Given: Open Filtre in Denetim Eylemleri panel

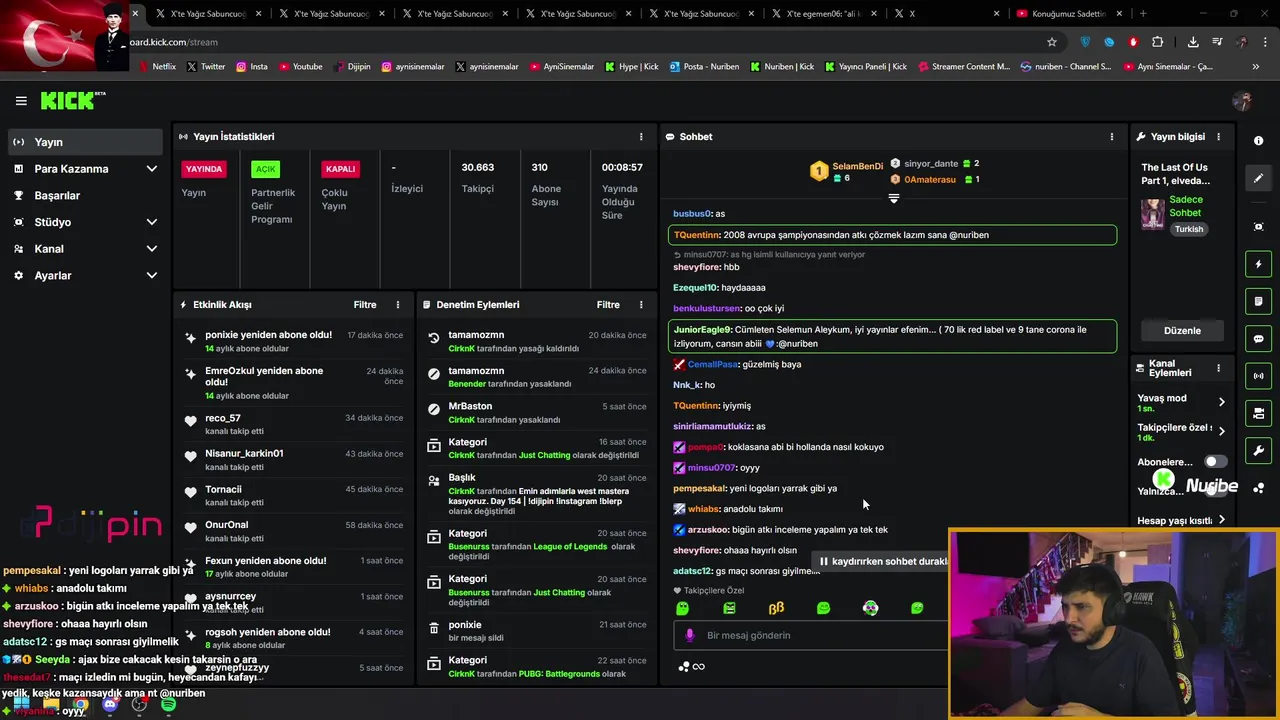Looking at the screenshot, I should coord(608,305).
